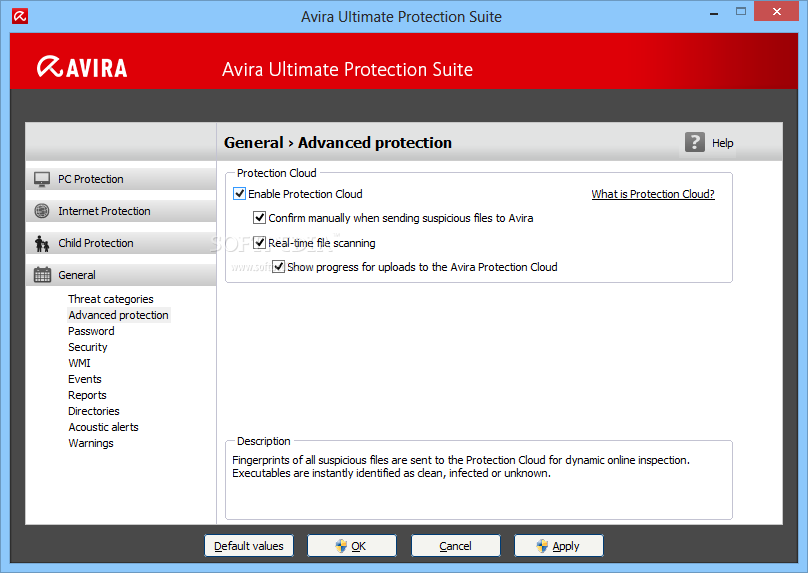Click the Help question mark icon

(695, 142)
